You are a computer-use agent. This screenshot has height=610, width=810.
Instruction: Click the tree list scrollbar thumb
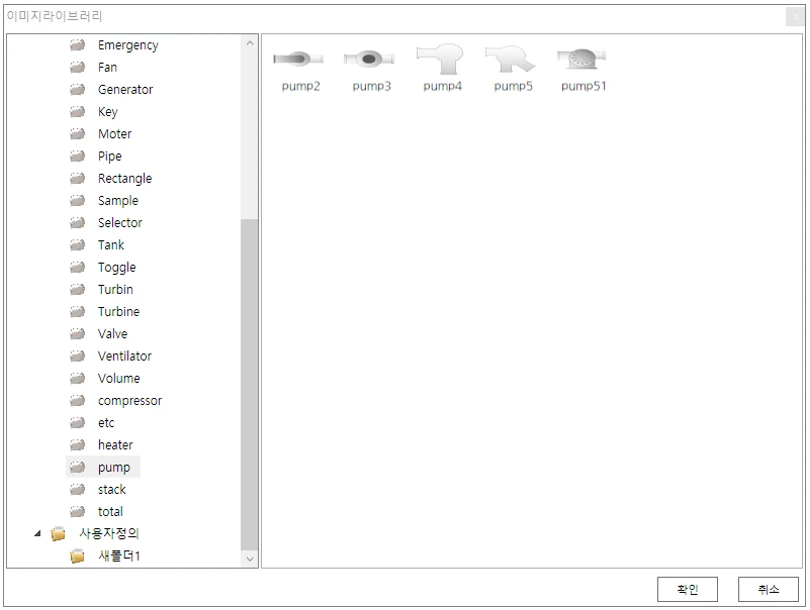pos(250,385)
